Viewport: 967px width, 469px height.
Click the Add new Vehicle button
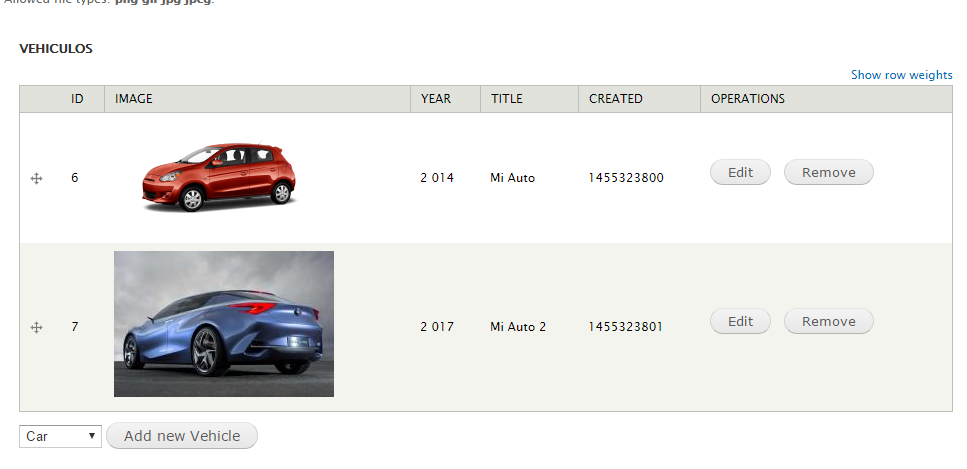(181, 436)
